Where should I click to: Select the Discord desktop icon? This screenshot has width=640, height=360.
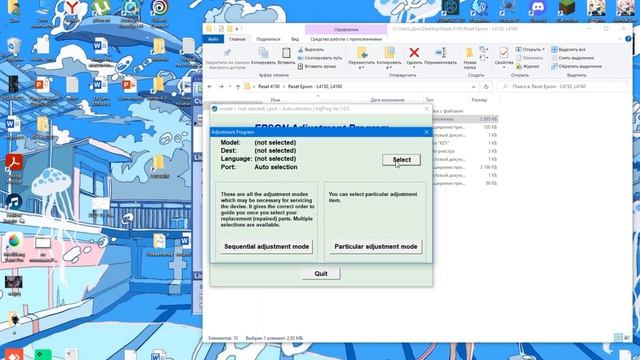[538, 10]
